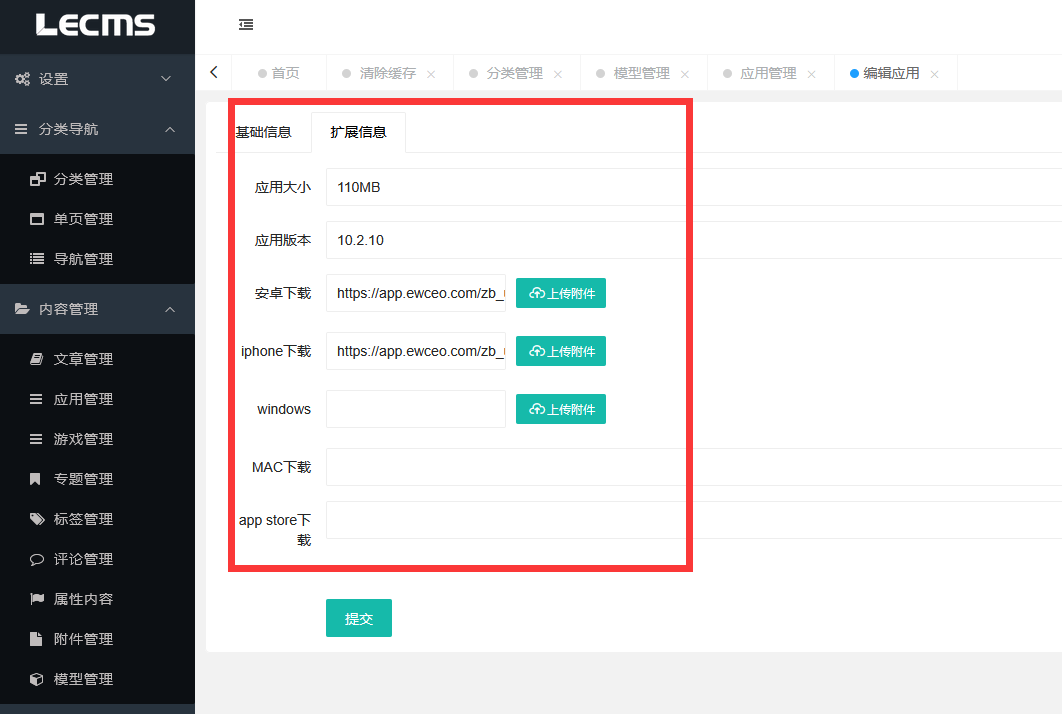The height and width of the screenshot is (714, 1062).
Task: Click 上传附件 button for iphone下载
Action: pos(561,351)
